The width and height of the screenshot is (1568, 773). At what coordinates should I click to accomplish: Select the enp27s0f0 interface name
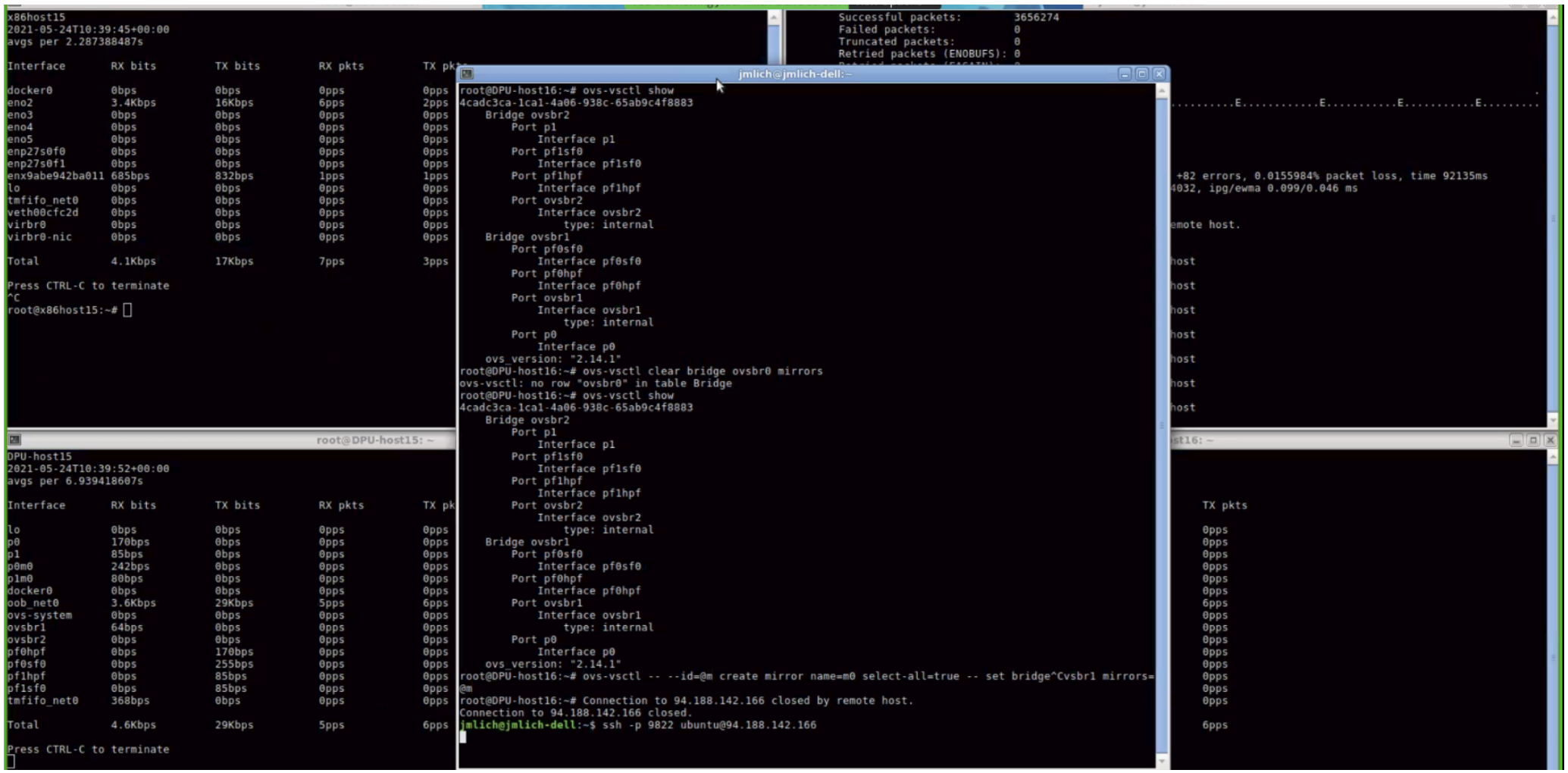(36, 152)
